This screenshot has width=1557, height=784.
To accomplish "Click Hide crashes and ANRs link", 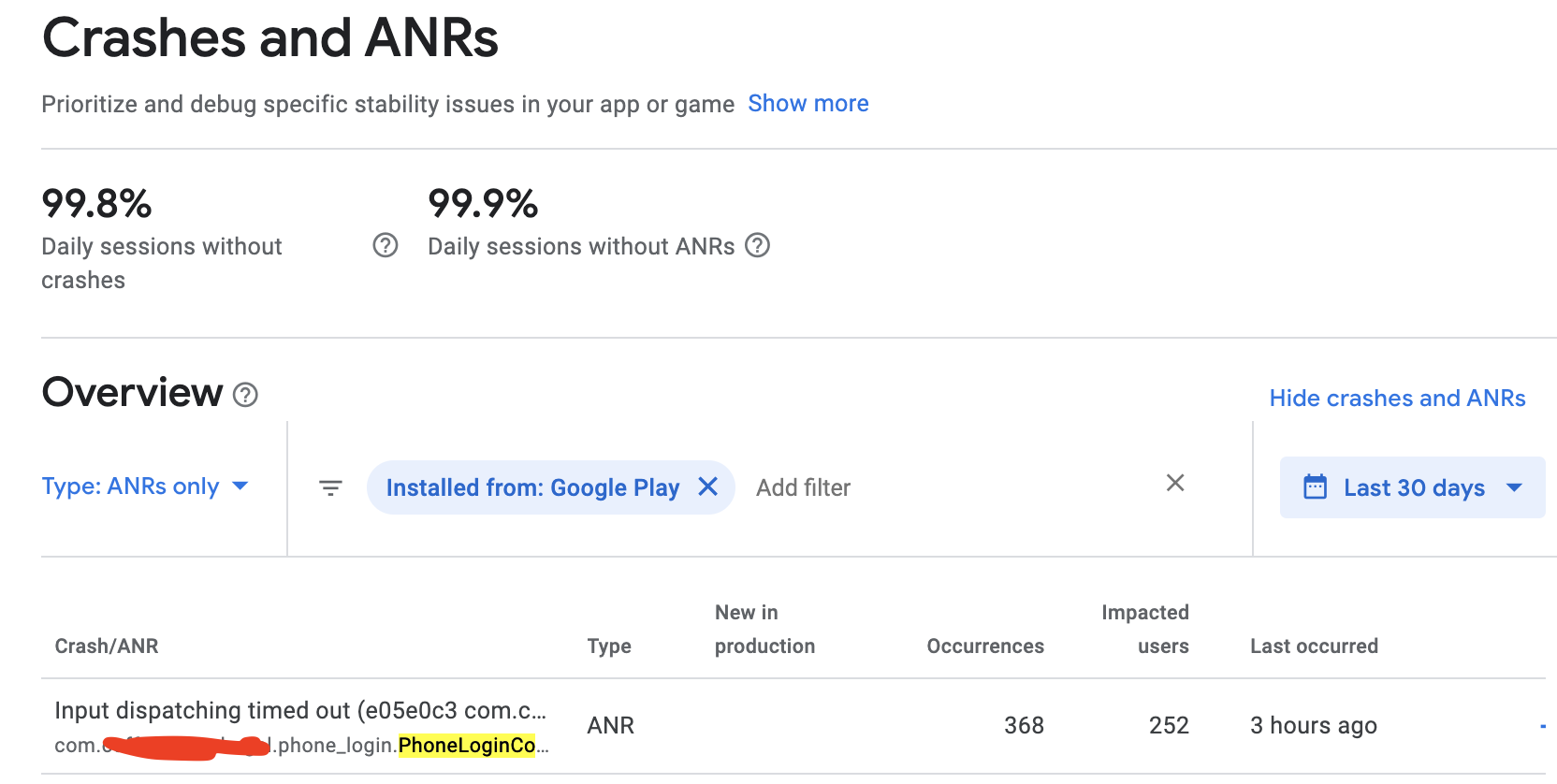I will coord(1397,399).
